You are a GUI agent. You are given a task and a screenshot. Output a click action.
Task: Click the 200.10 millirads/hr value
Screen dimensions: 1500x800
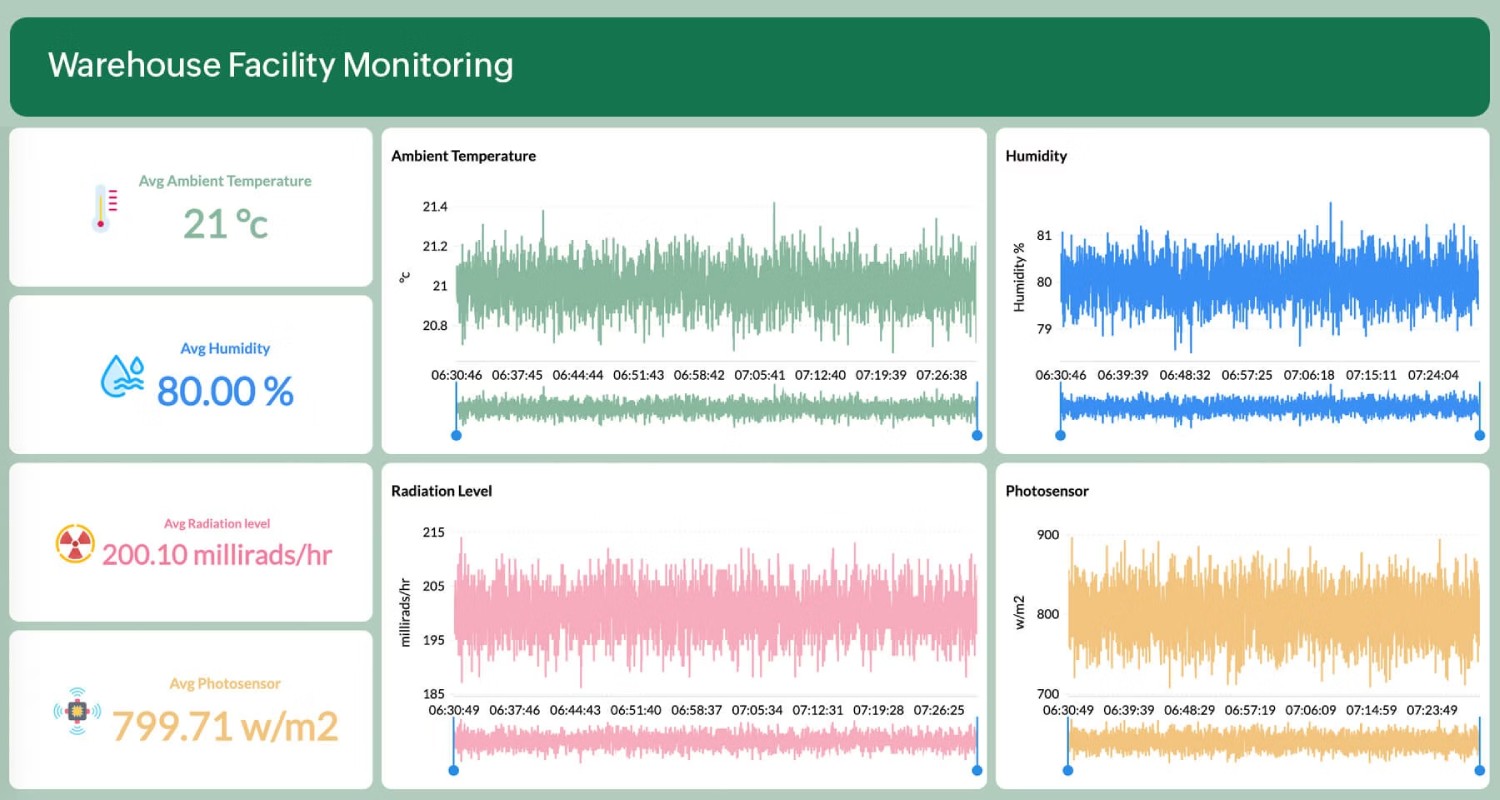click(x=217, y=553)
